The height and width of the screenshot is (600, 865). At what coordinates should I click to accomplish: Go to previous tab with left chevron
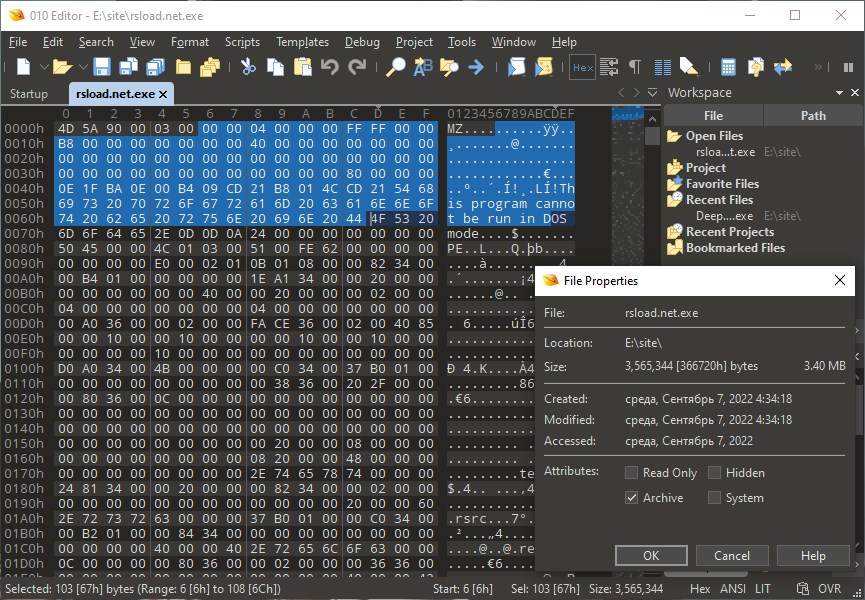pyautogui.click(x=621, y=93)
